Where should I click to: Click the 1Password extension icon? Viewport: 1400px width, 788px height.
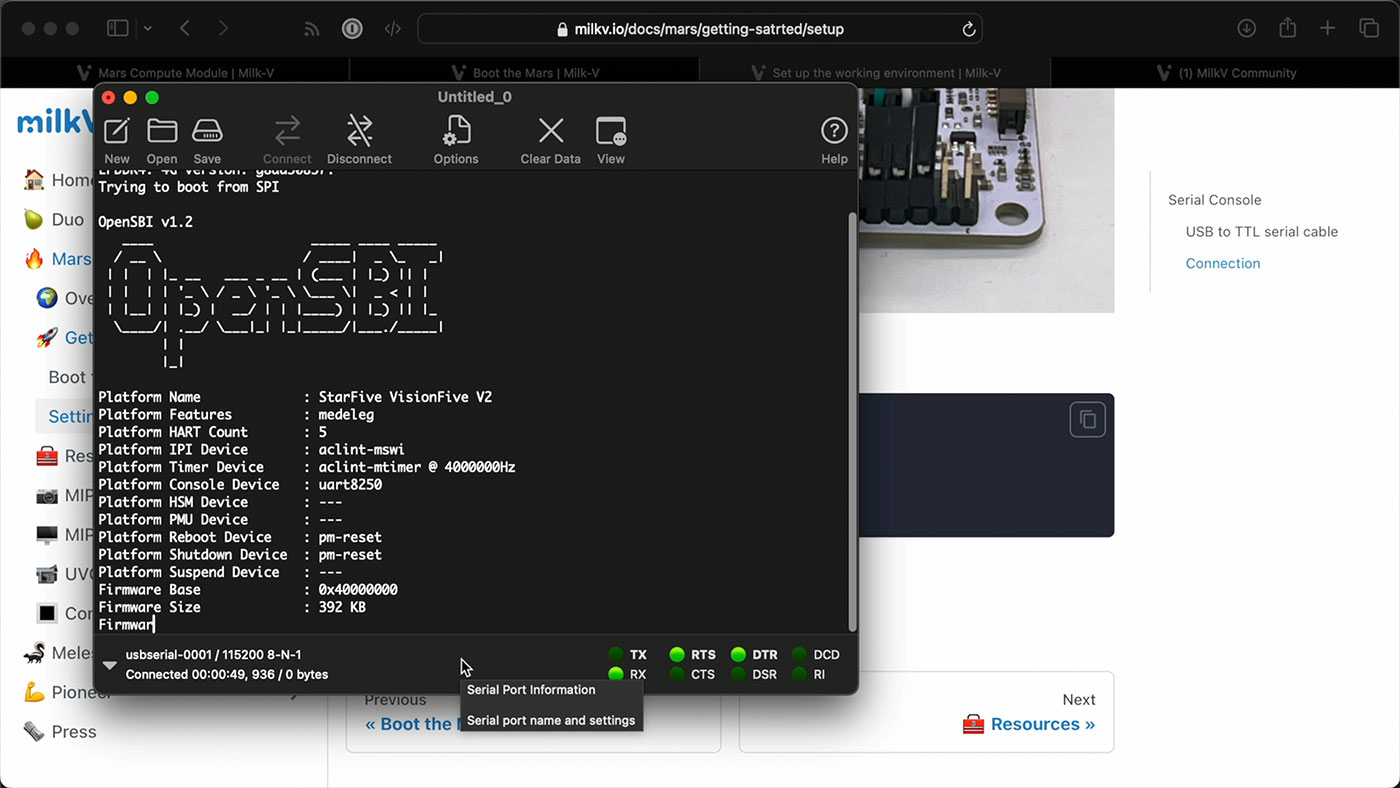point(352,29)
